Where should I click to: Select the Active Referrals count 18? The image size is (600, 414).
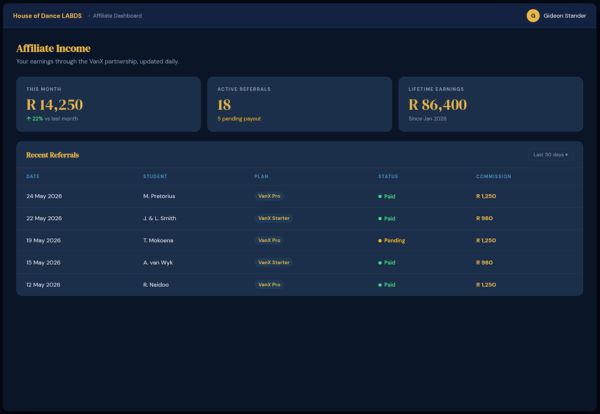coord(224,105)
